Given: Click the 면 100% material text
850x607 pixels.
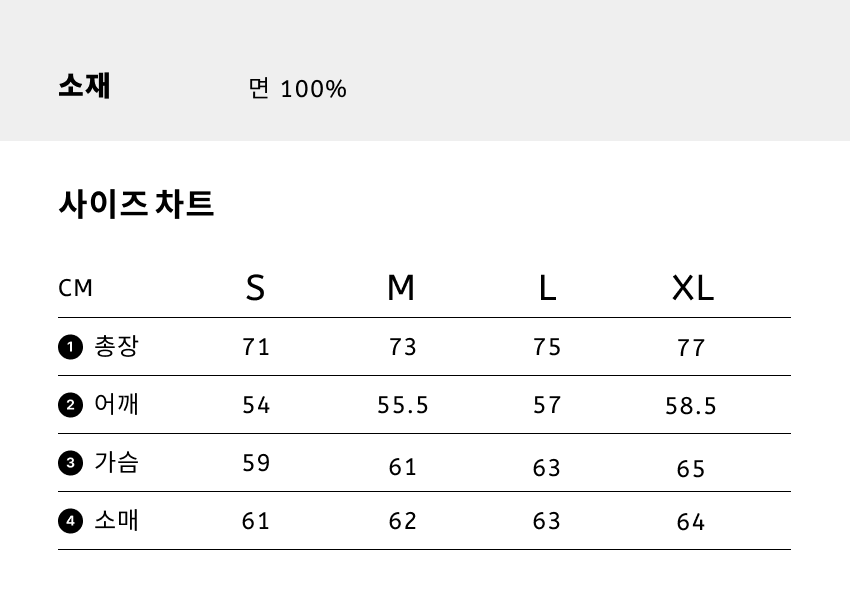Looking at the screenshot, I should point(297,89).
